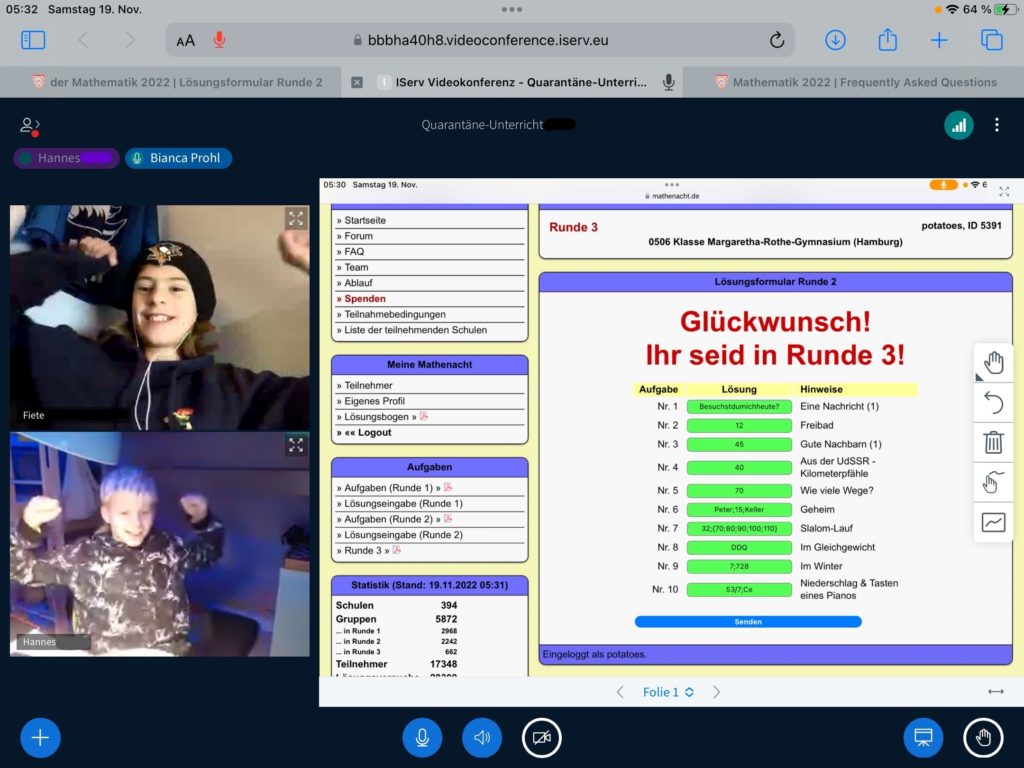
Task: Open the Forum link
Action: [358, 236]
